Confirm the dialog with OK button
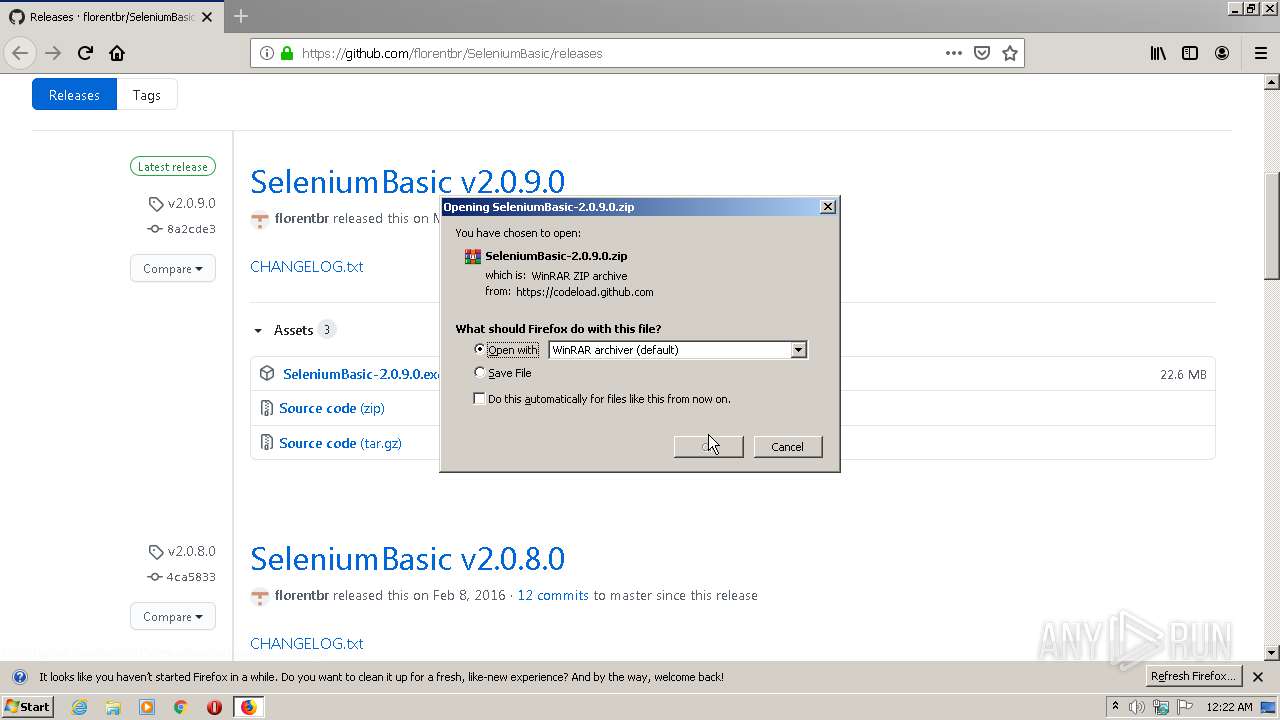Viewport: 1280px width, 720px height. (x=708, y=446)
